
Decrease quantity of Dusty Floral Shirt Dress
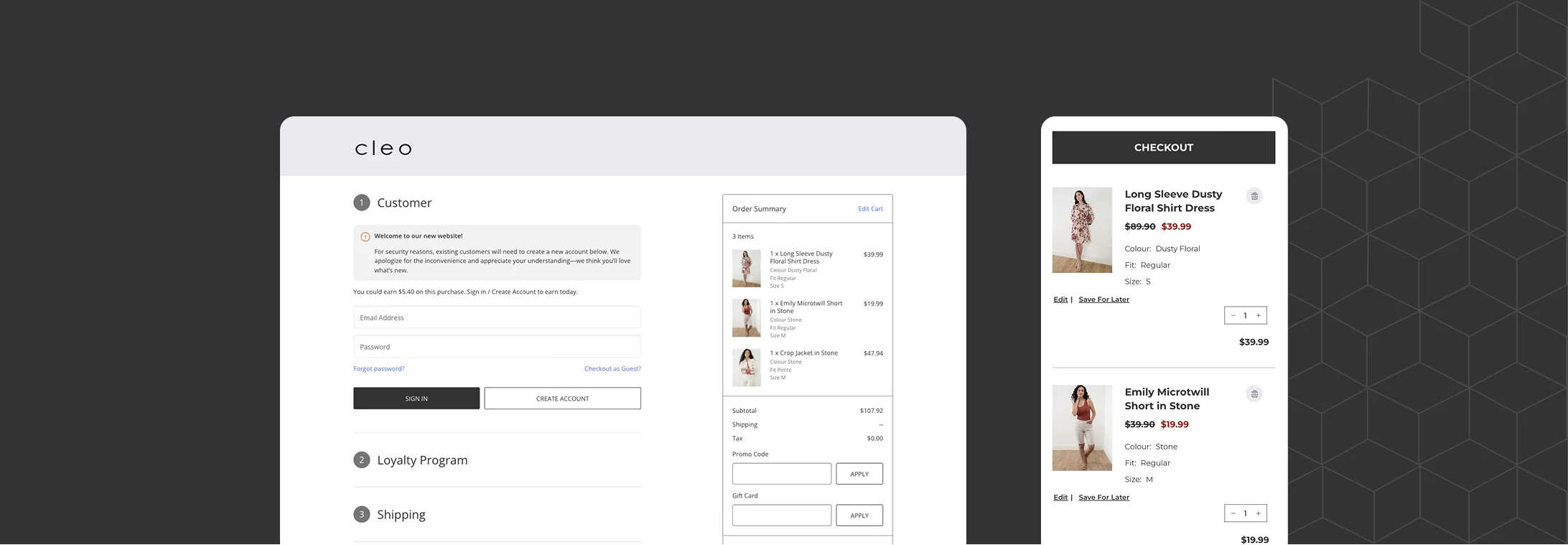click(x=1233, y=315)
